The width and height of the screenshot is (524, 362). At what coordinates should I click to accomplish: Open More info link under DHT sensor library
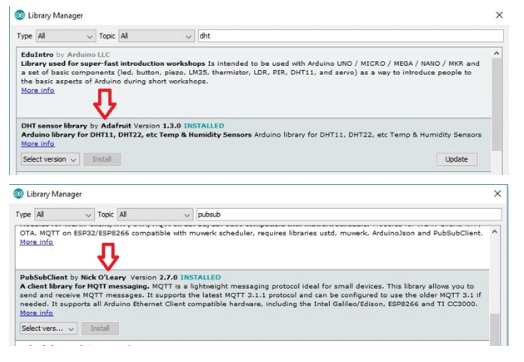pyautogui.click(x=38, y=144)
